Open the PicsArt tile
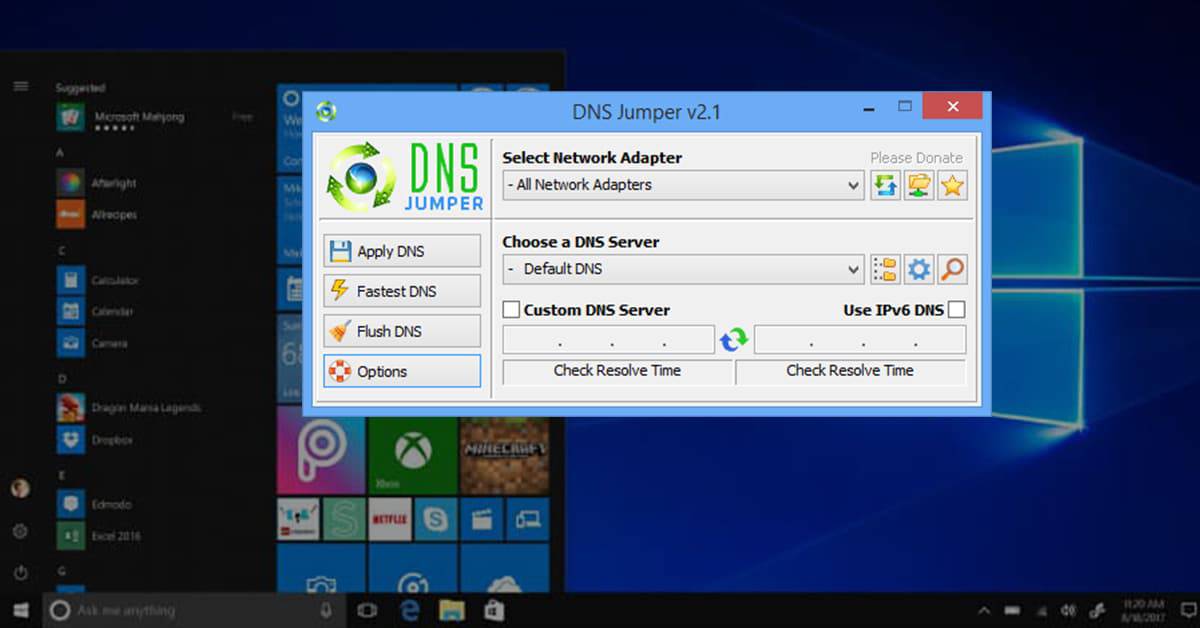 pyautogui.click(x=320, y=449)
